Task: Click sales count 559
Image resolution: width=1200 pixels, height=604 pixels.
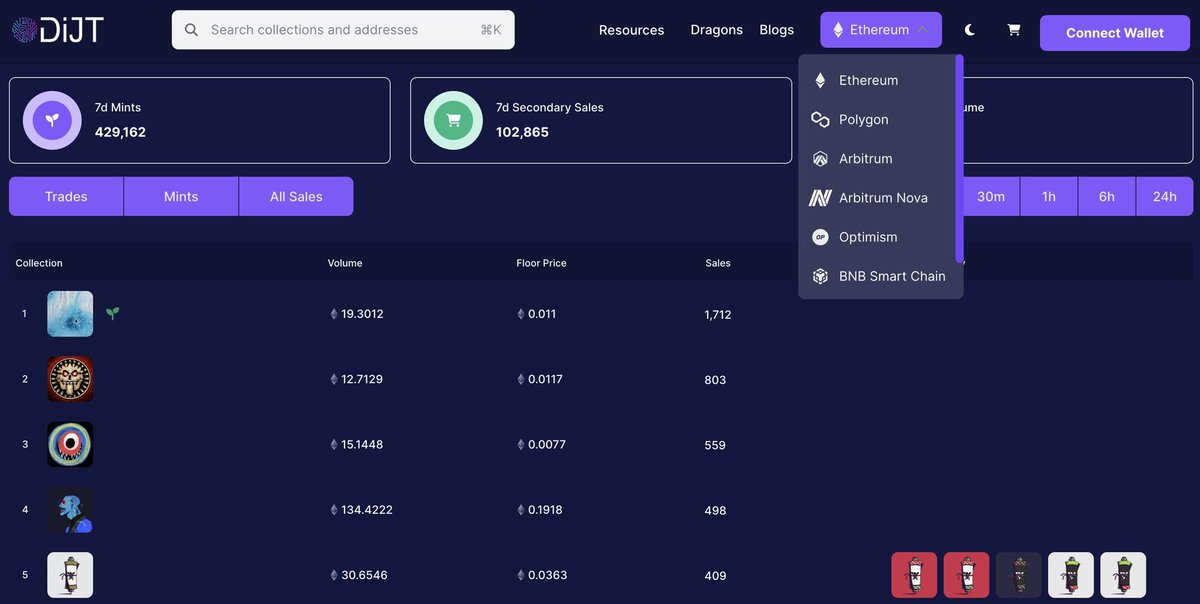Action: [x=715, y=445]
